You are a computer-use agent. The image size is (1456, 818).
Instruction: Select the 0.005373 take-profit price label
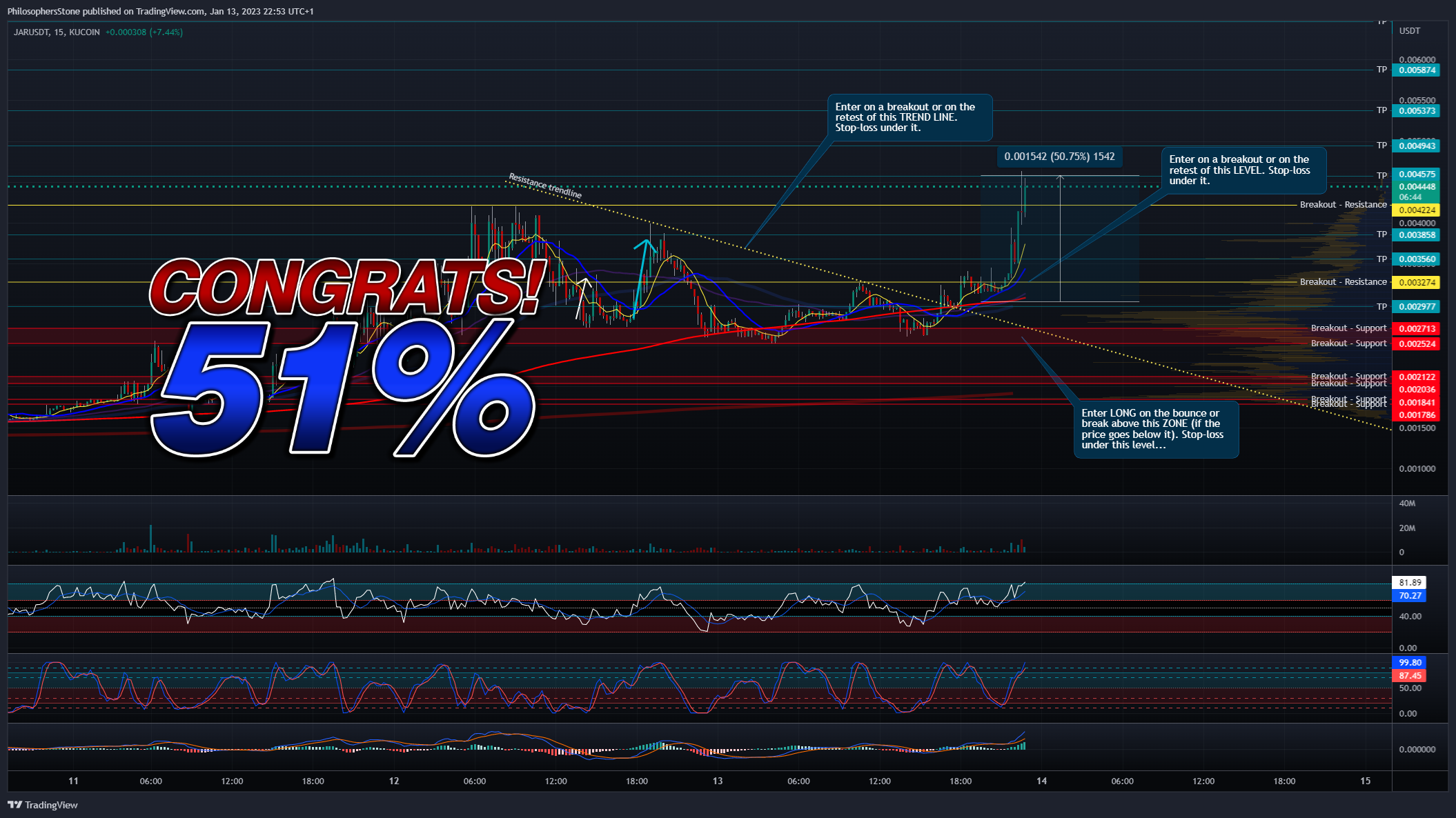1416,110
